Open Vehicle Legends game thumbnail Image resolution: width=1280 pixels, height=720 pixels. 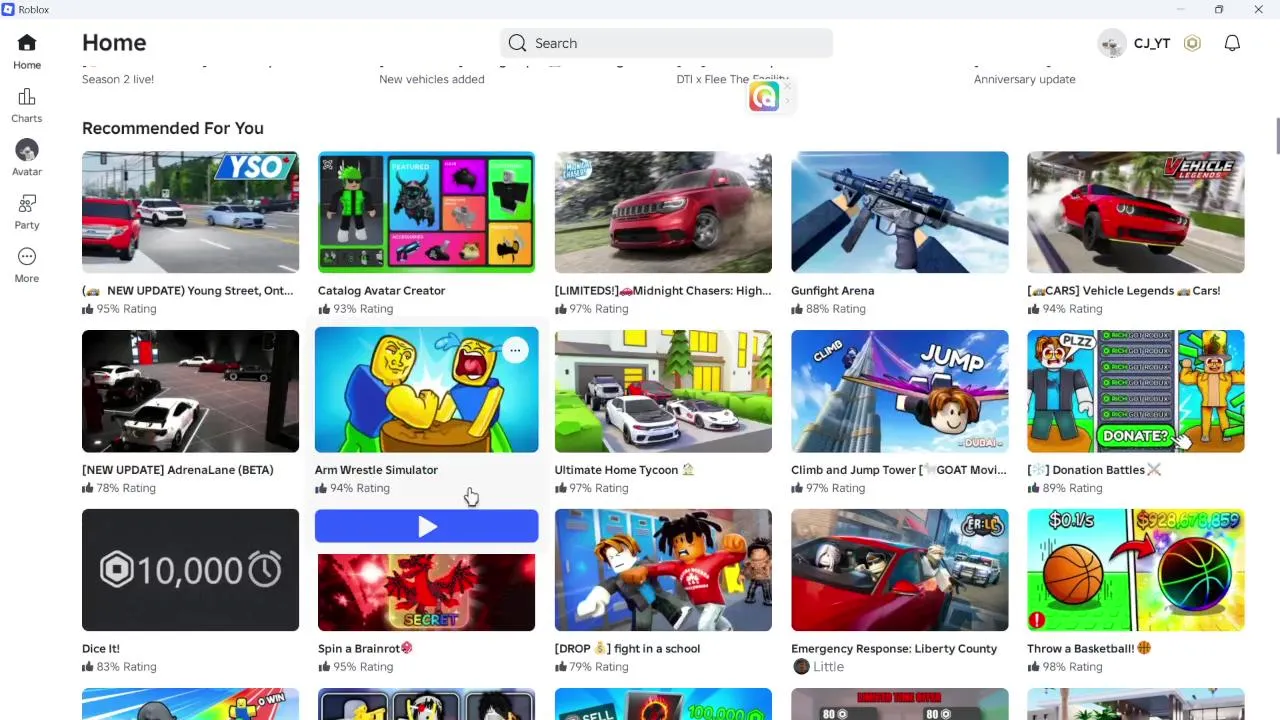tap(1135, 212)
